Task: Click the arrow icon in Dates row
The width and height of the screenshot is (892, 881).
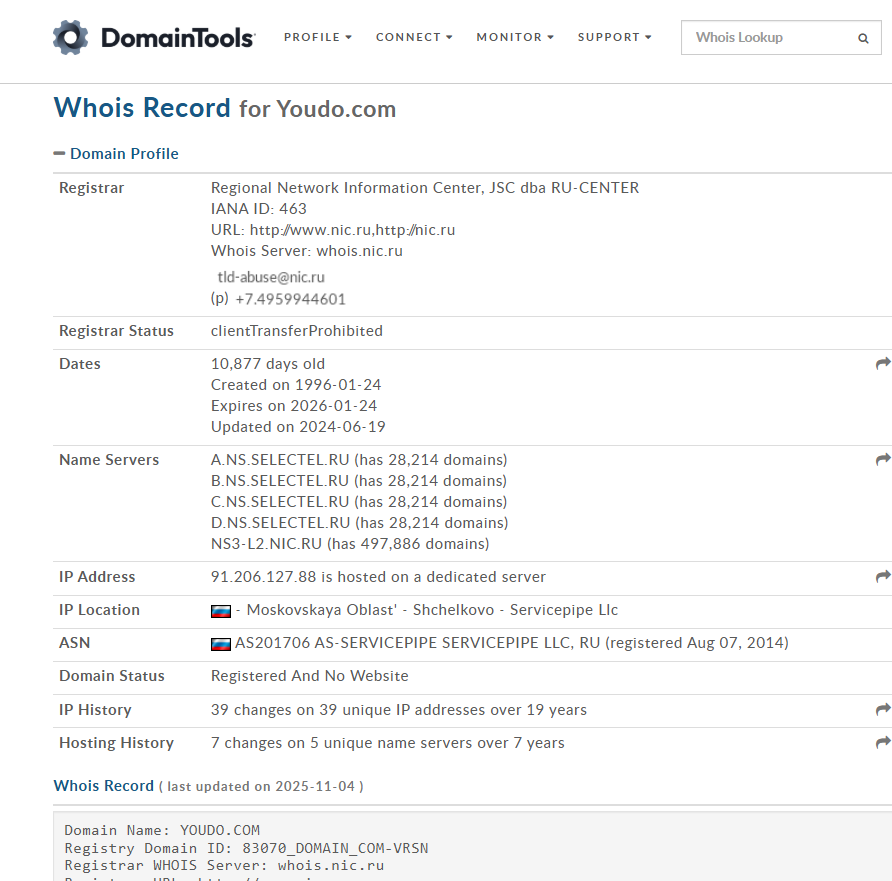Action: point(882,364)
